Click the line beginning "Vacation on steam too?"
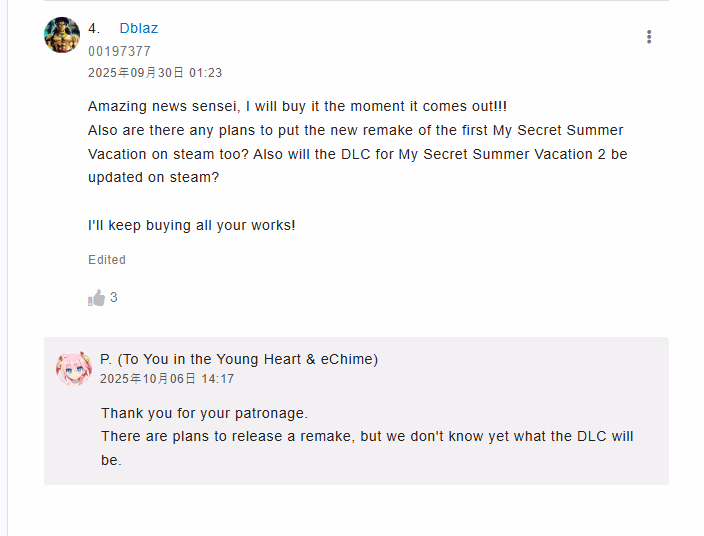 (357, 154)
